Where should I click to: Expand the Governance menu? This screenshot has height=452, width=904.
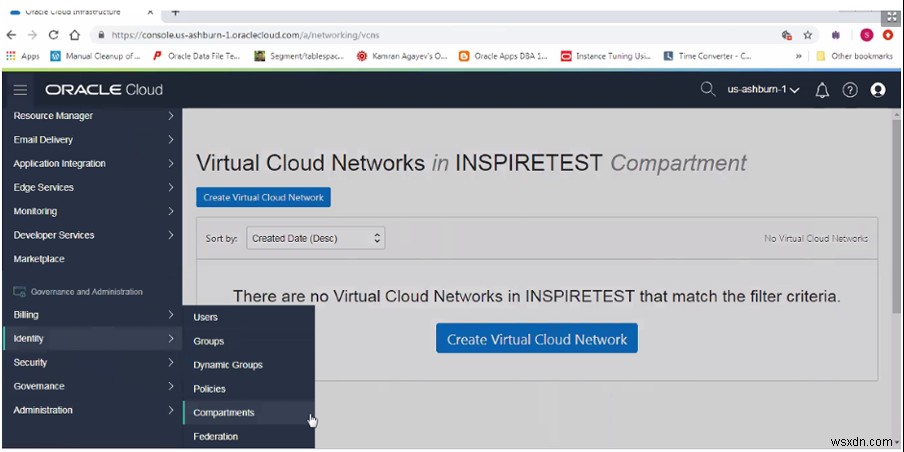92,386
